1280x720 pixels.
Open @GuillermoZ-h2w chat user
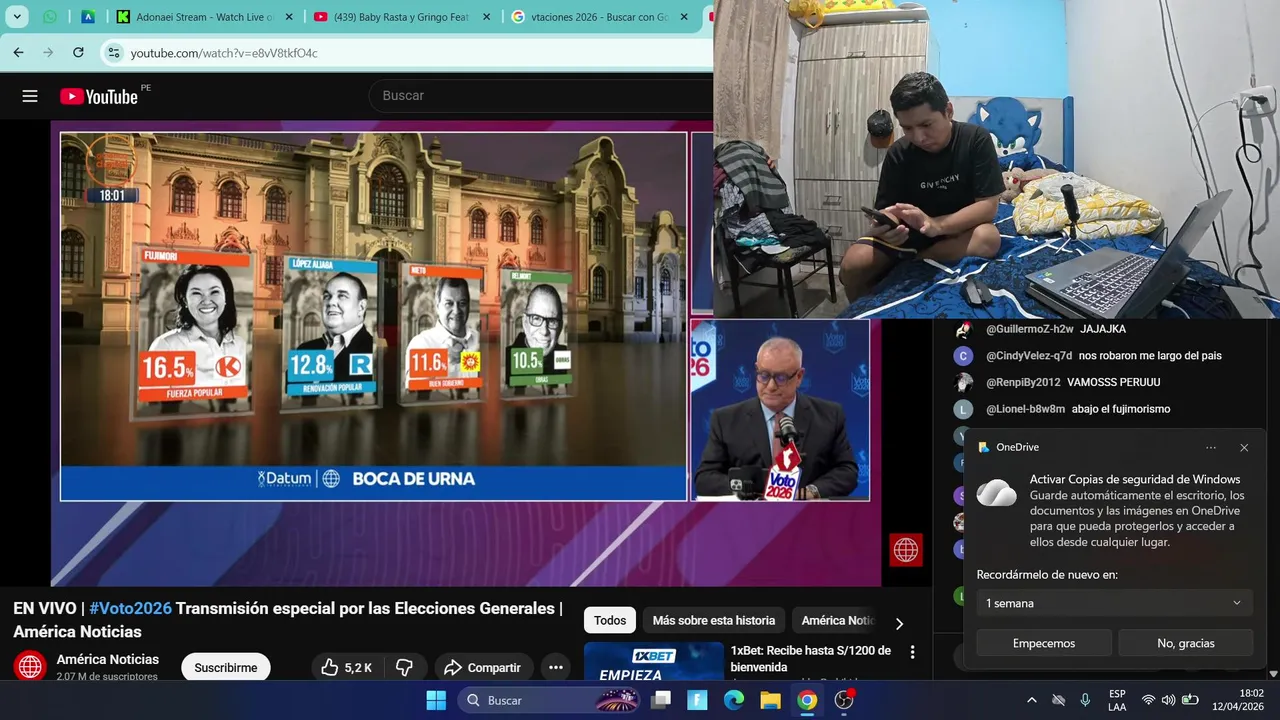tap(1030, 329)
